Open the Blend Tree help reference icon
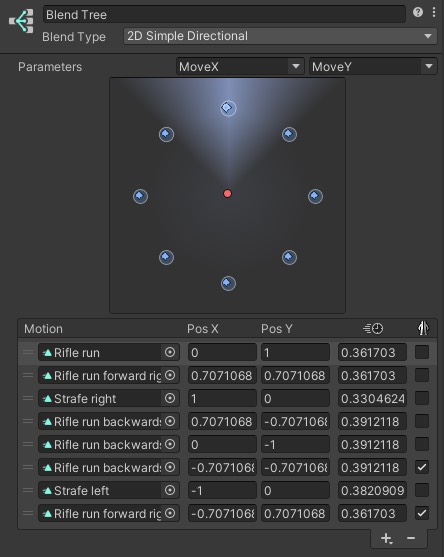The height and width of the screenshot is (557, 444). (418, 12)
